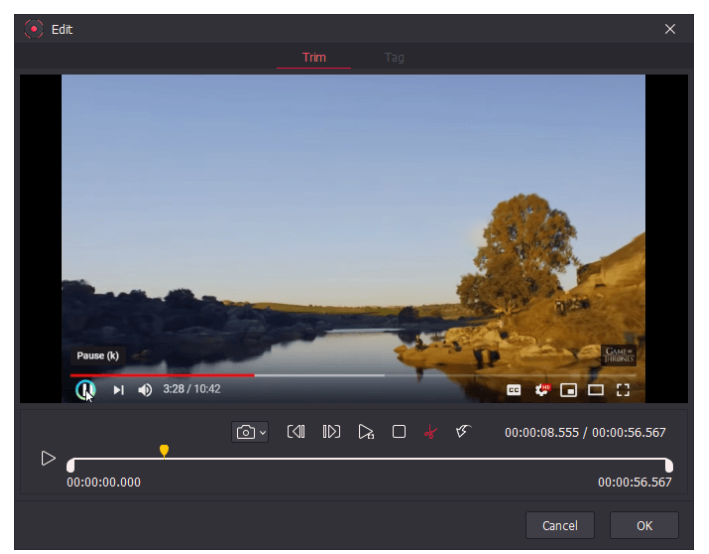Viewport: 709px width, 554px height.
Task: Click the start time 00:00:00.000 label
Action: tap(104, 483)
